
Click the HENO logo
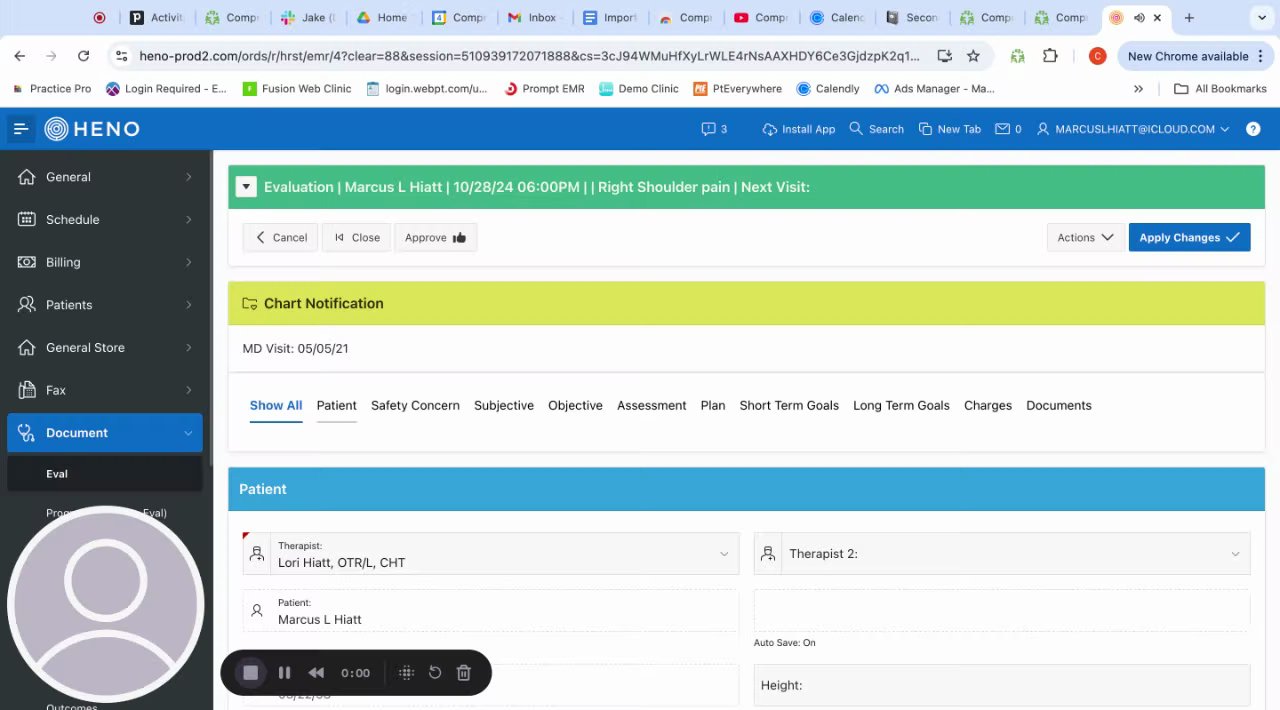(x=92, y=129)
